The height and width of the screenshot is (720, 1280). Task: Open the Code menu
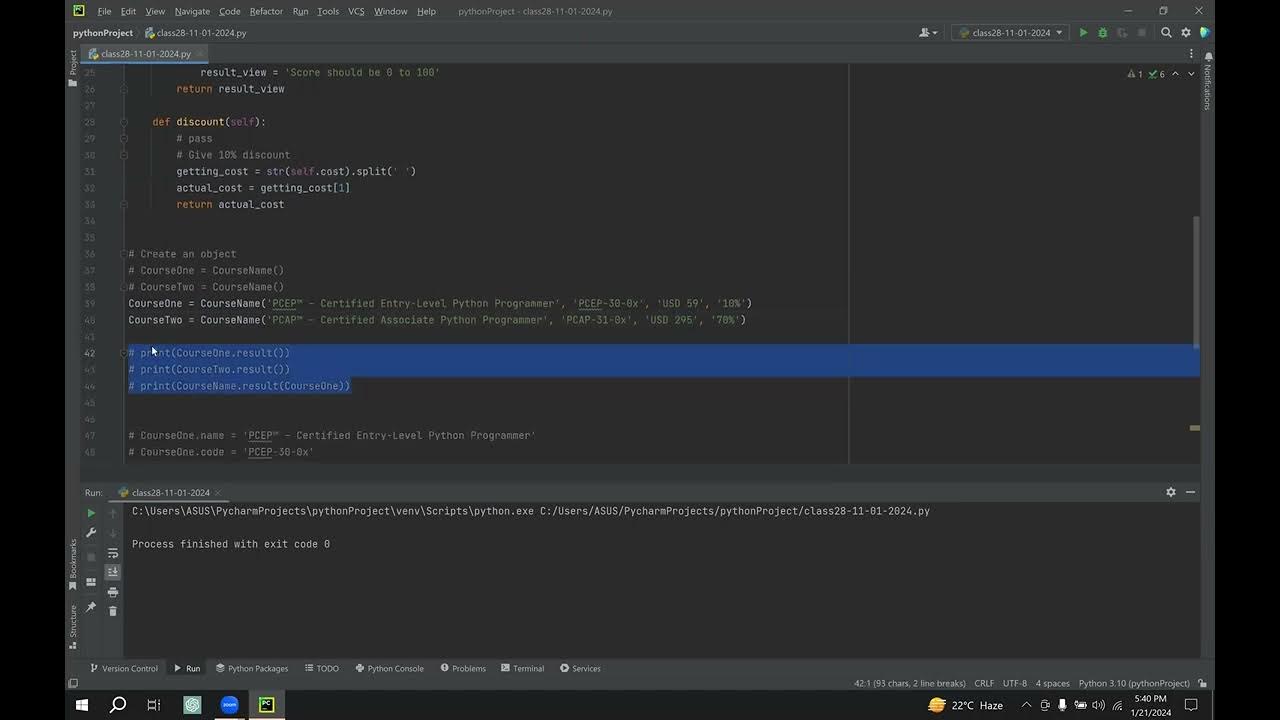point(230,11)
